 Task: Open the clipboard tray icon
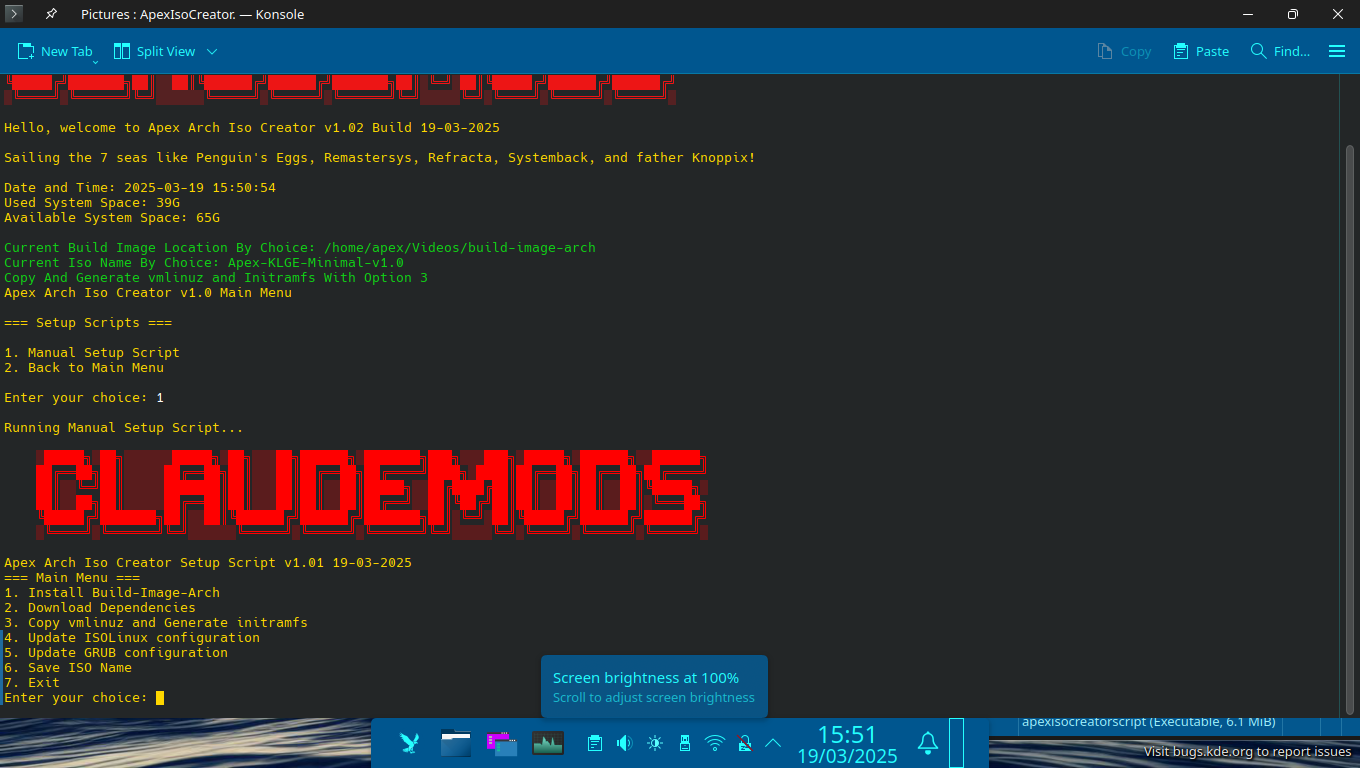[595, 743]
